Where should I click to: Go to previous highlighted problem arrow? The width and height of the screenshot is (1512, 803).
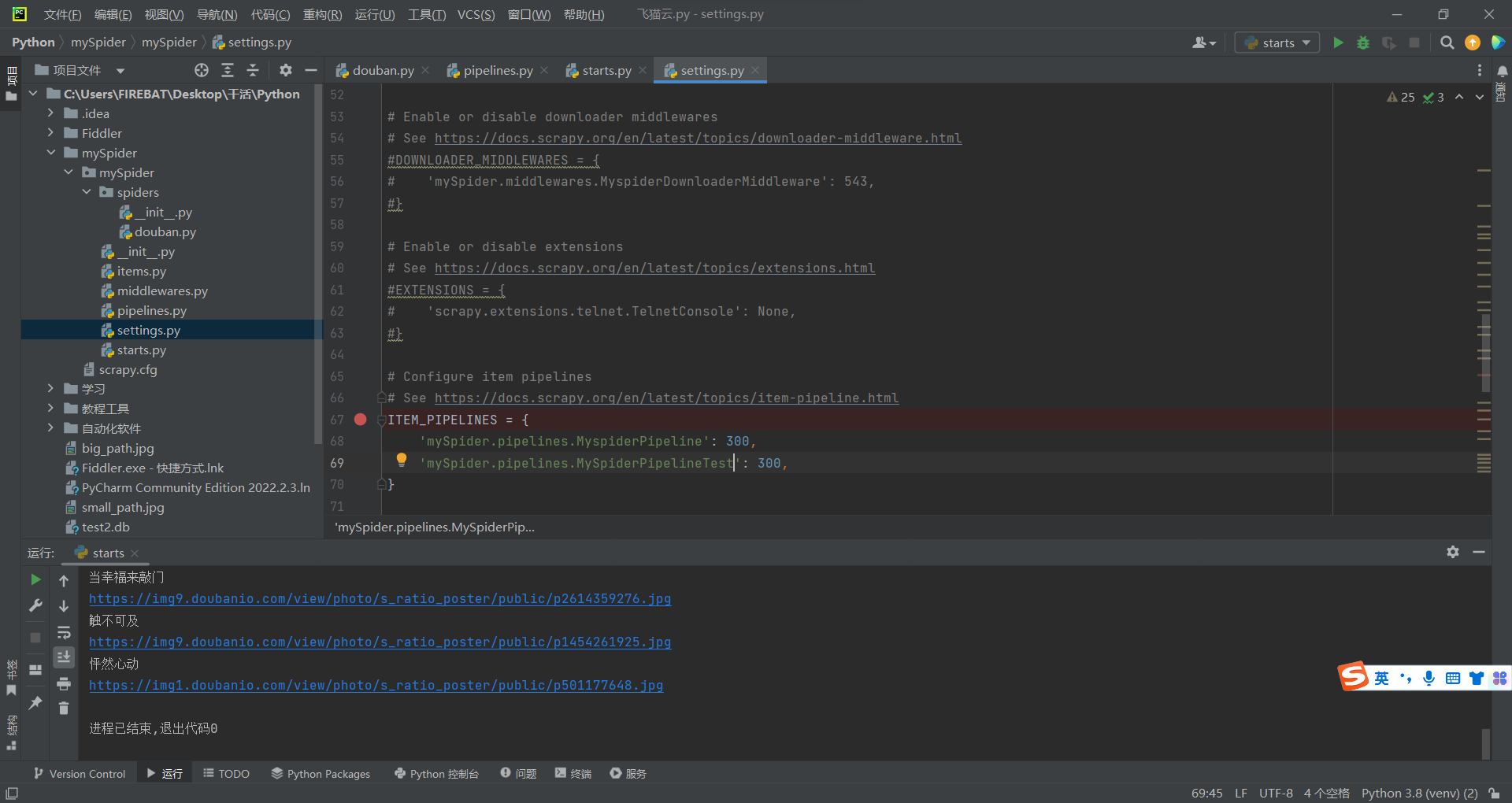1459,97
